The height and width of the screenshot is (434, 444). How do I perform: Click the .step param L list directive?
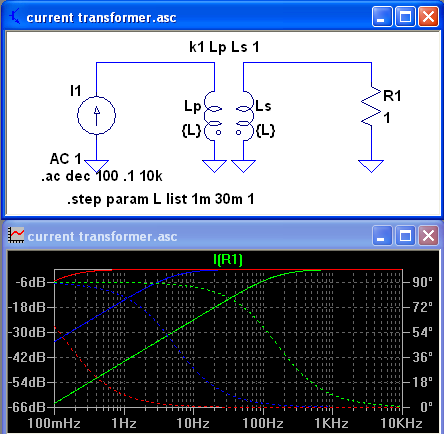pos(161,199)
